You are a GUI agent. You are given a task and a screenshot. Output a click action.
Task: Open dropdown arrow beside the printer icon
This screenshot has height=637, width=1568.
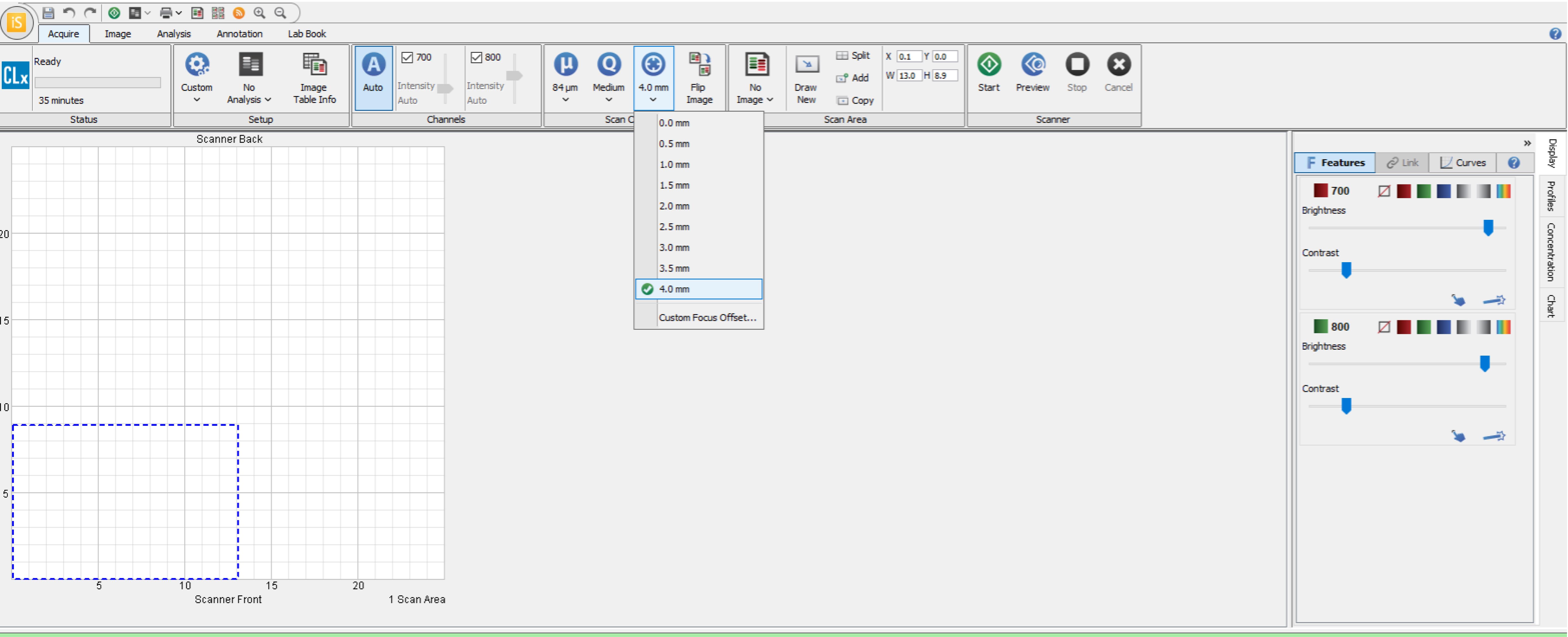pyautogui.click(x=178, y=13)
